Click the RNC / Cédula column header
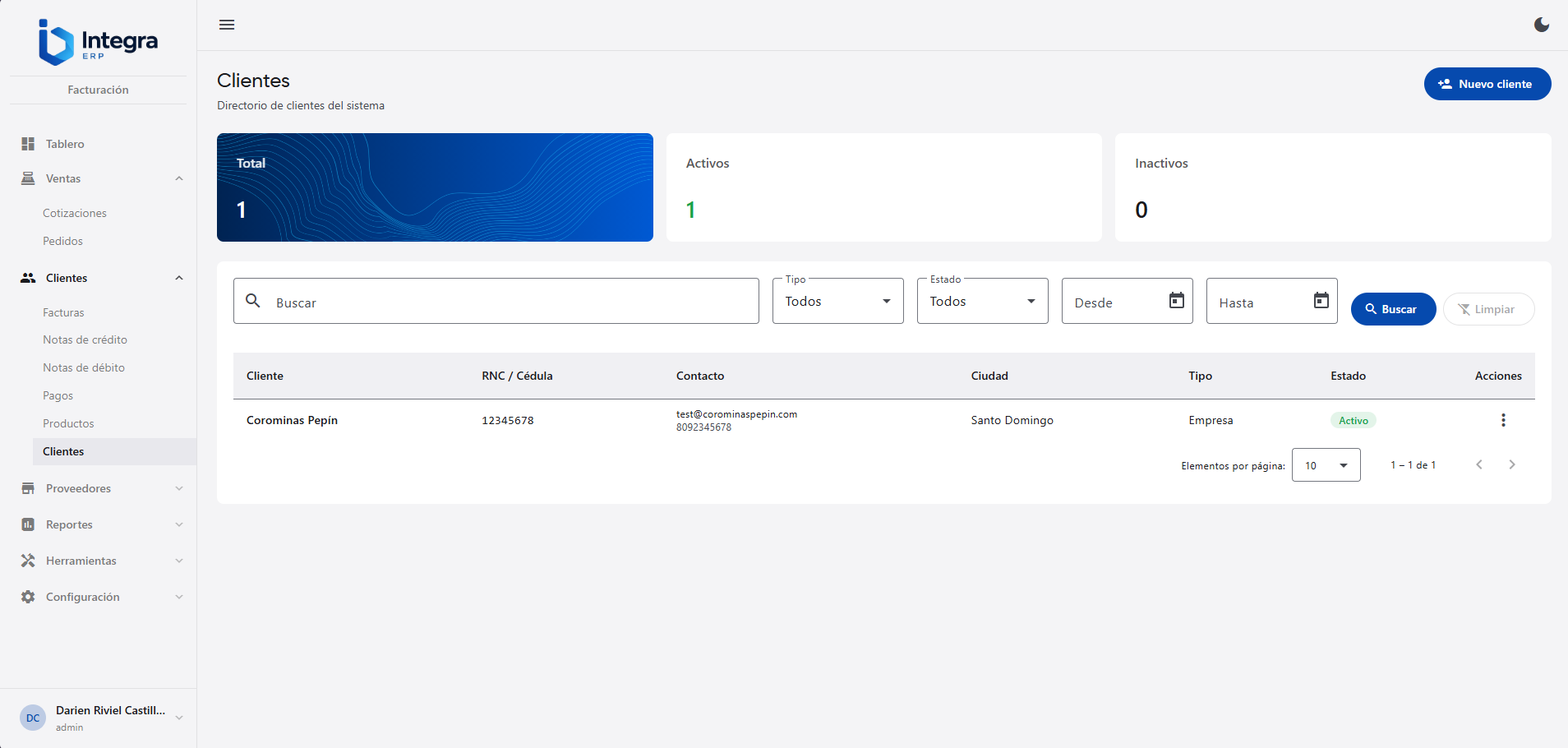The image size is (1568, 748). point(517,376)
